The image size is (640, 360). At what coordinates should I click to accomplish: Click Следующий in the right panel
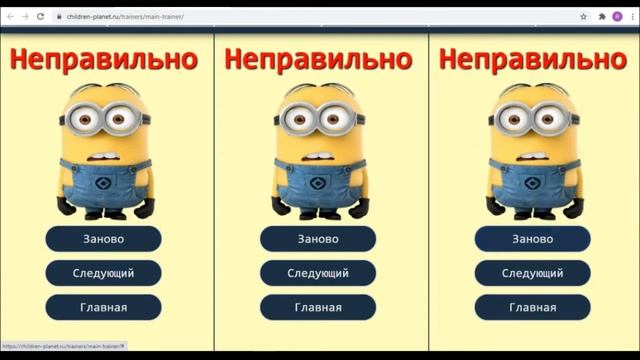point(533,273)
